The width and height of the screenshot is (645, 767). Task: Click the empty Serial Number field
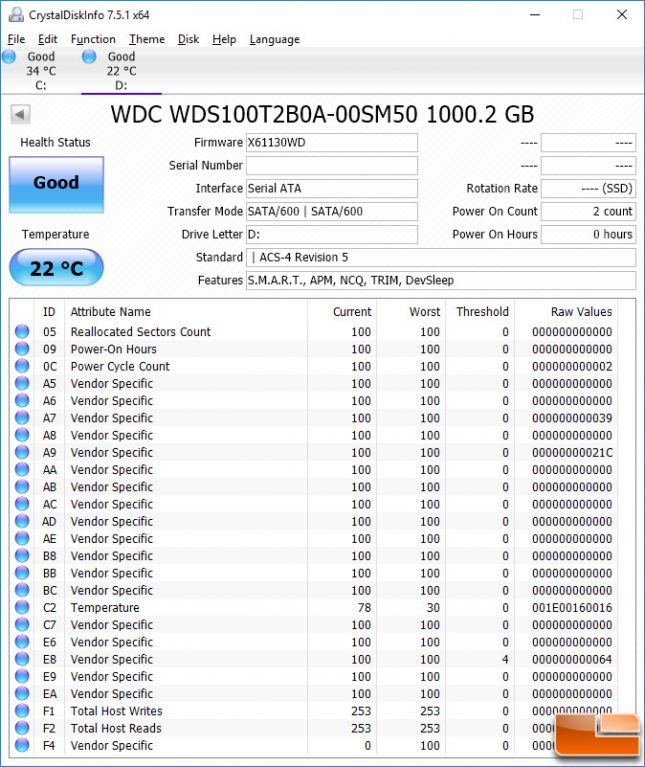(332, 165)
